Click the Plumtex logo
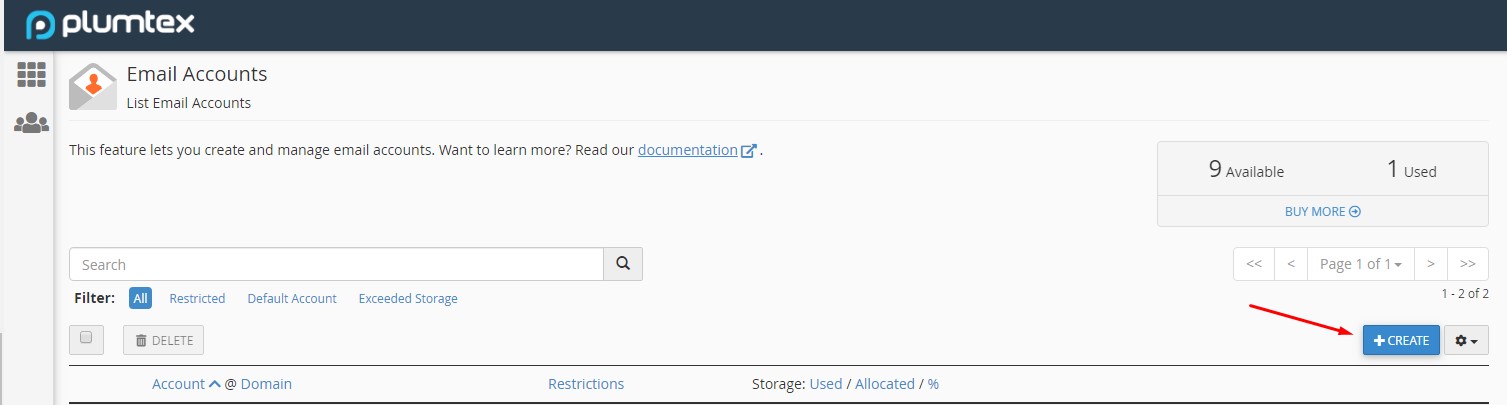The height and width of the screenshot is (405, 1507). pyautogui.click(x=110, y=24)
